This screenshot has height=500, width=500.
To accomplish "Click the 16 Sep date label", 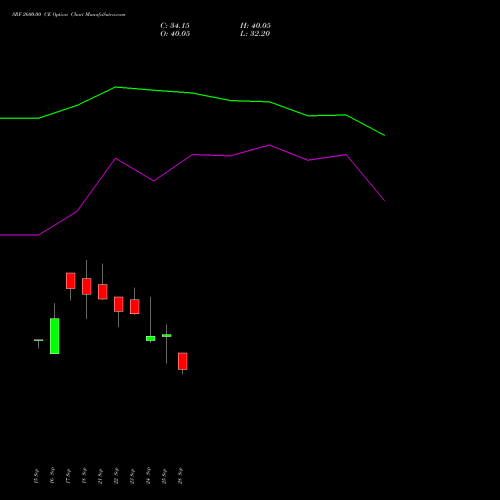I will click(52, 476).
